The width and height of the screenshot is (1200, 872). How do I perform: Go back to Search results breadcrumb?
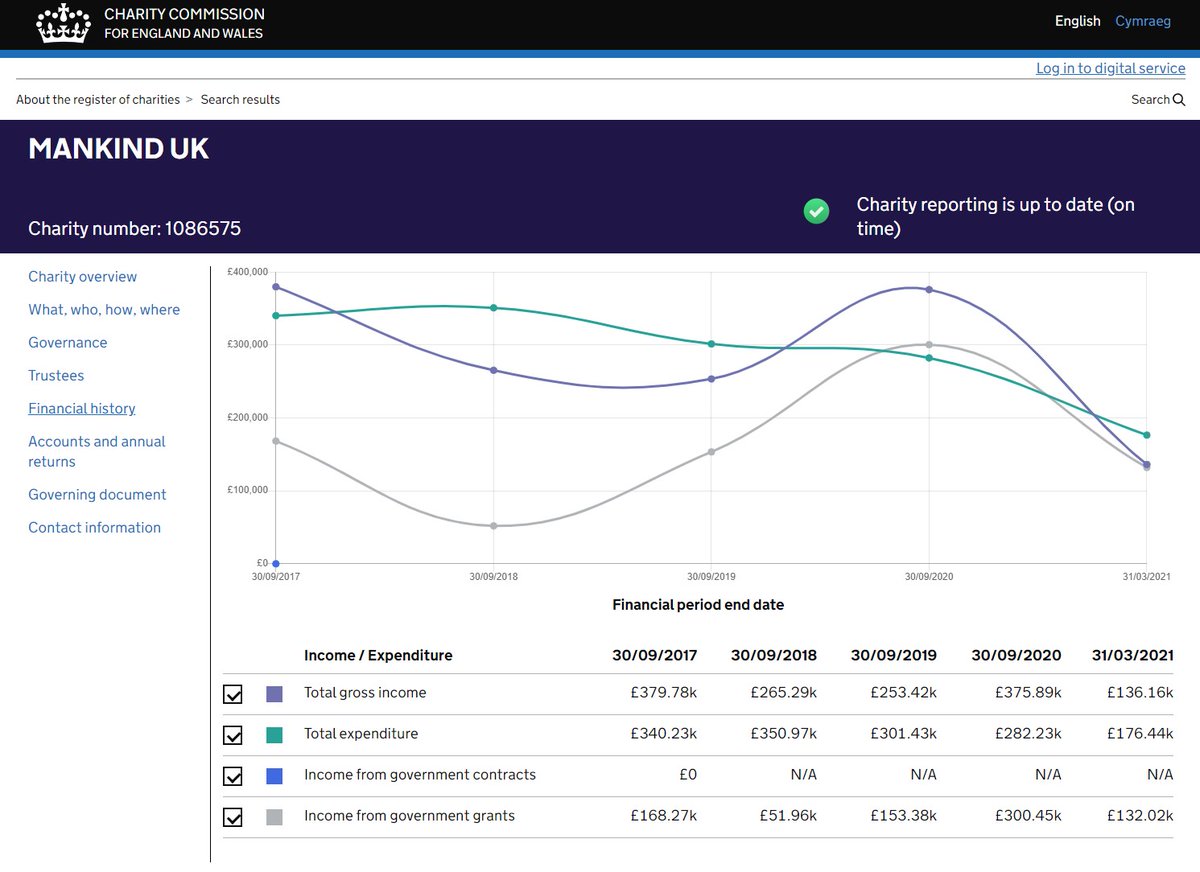[x=240, y=100]
